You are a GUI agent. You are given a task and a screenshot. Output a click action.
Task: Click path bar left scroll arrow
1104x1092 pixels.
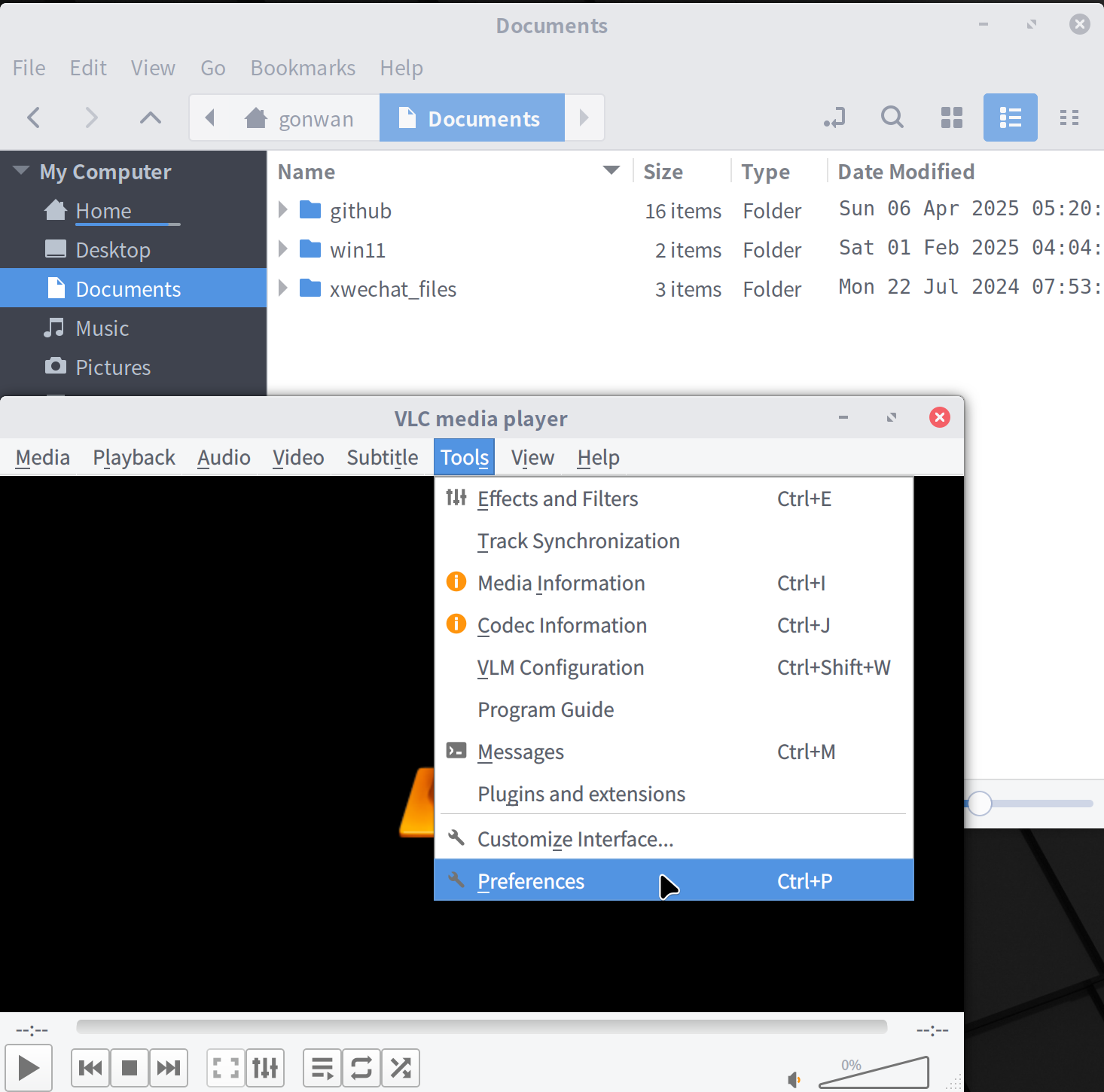pos(210,117)
